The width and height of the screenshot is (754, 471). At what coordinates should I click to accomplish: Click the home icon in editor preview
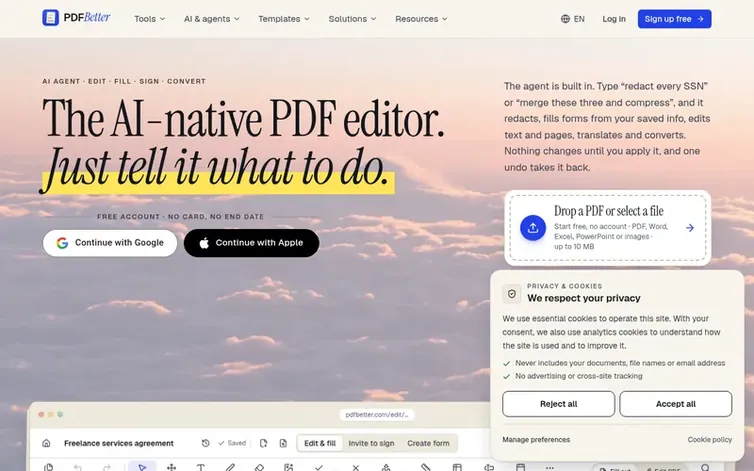[x=46, y=443]
